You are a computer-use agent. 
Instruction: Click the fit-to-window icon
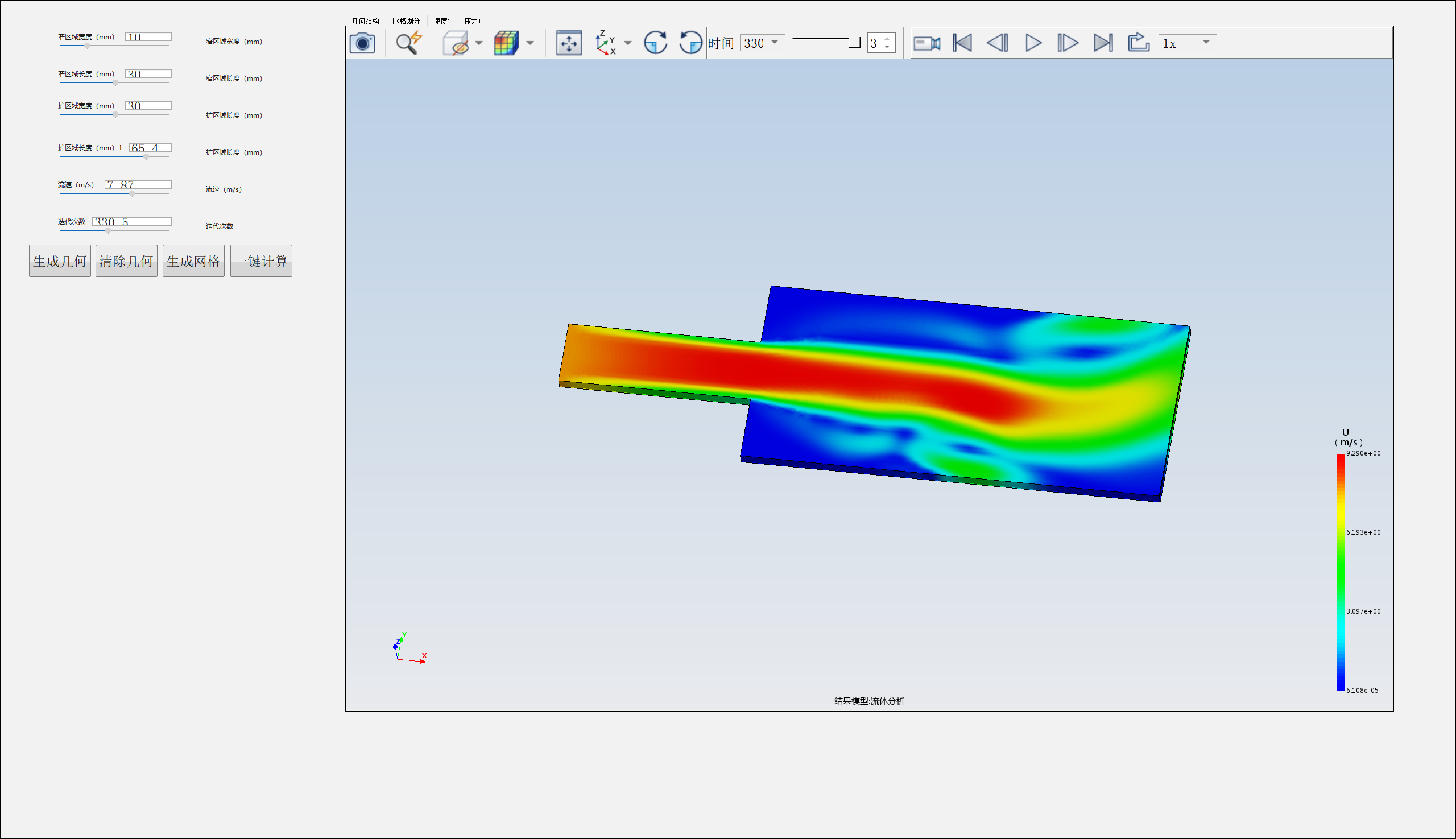569,43
